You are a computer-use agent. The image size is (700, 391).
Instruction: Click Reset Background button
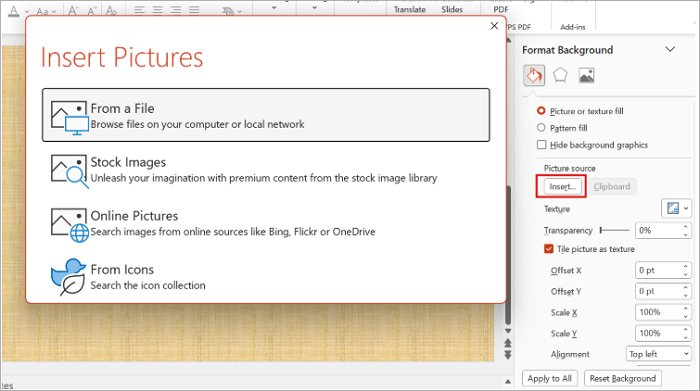(x=623, y=379)
